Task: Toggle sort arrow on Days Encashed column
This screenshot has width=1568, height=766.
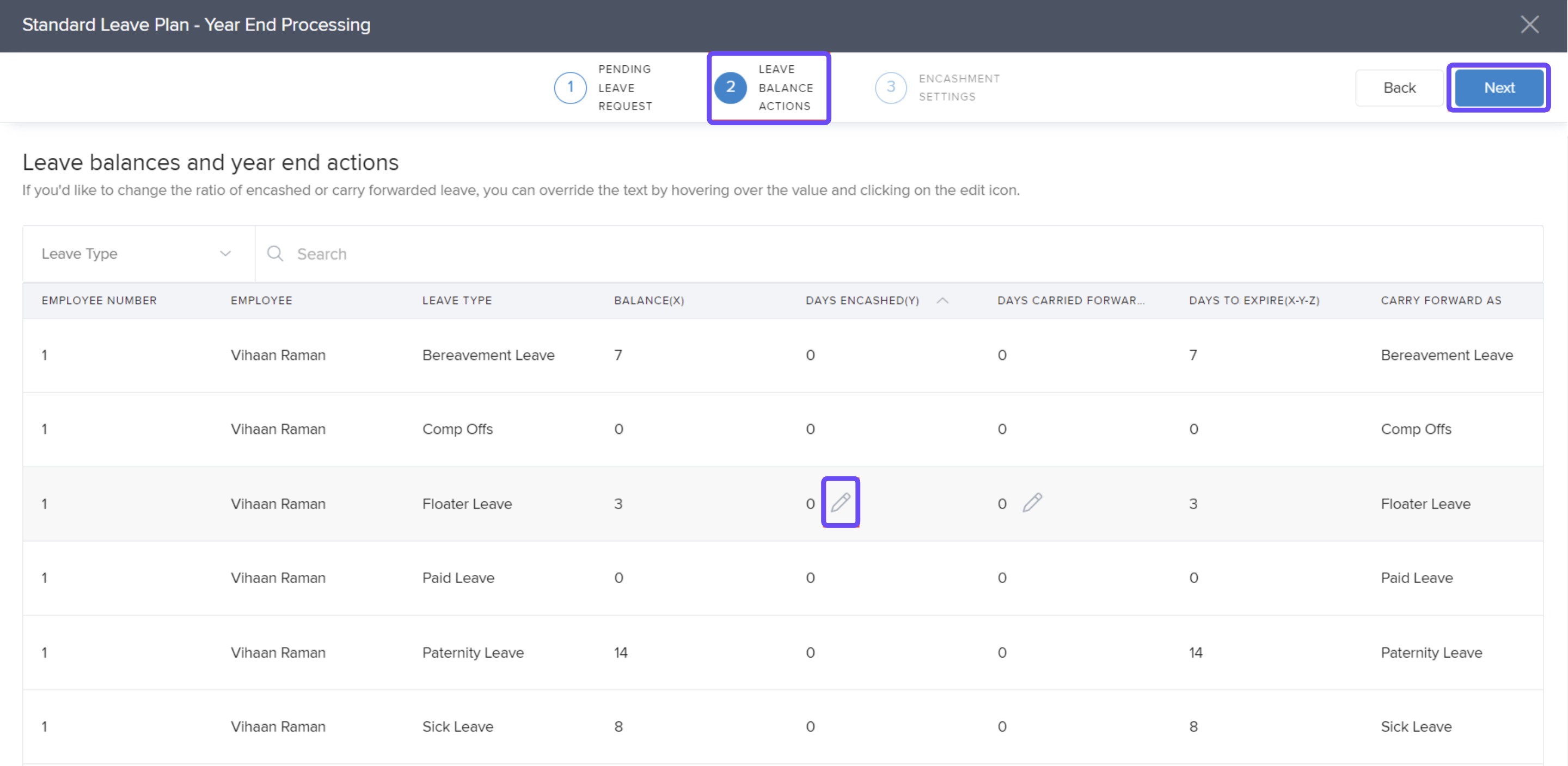Action: 942,300
